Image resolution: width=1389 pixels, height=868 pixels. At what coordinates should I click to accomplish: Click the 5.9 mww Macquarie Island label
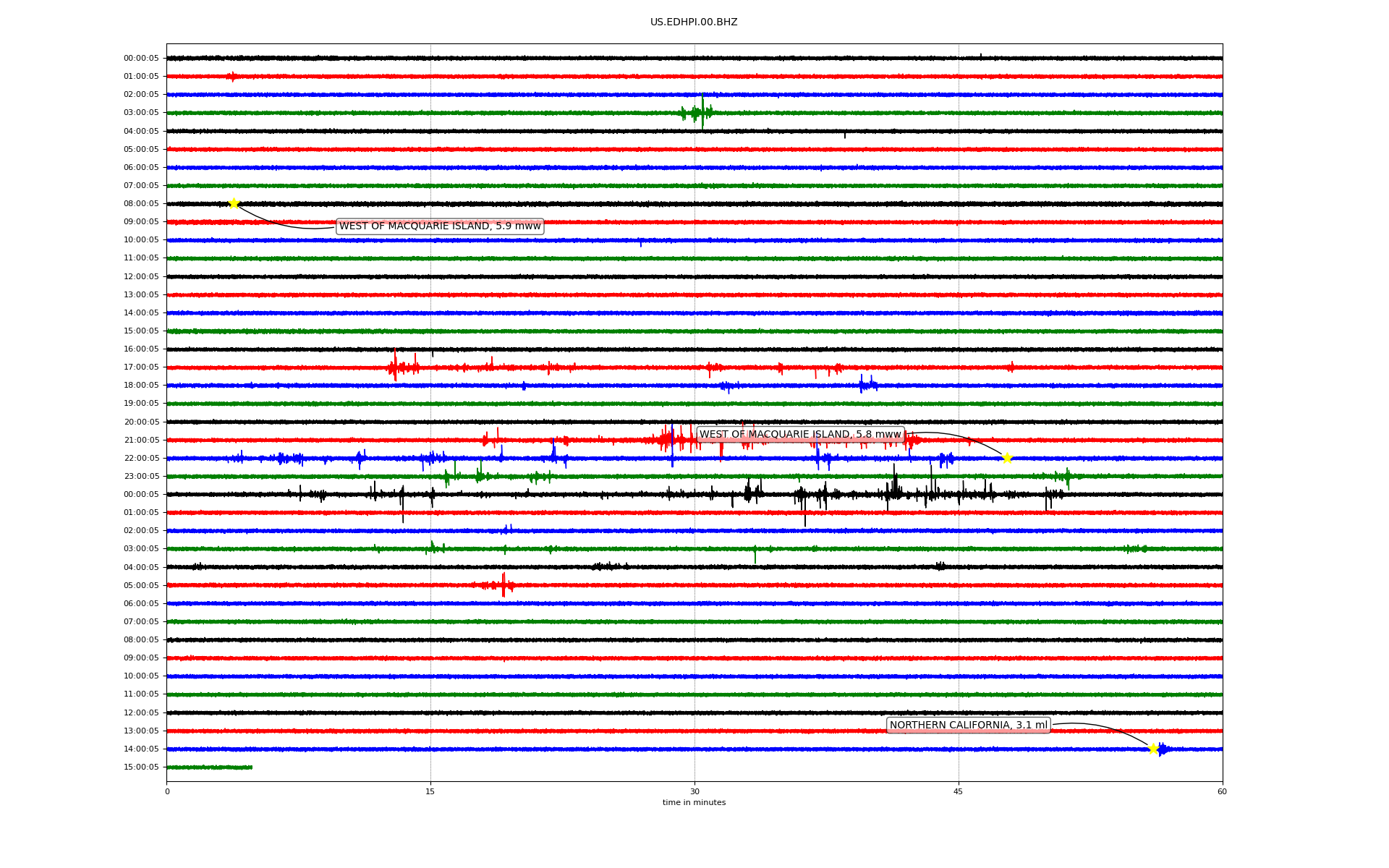[440, 226]
